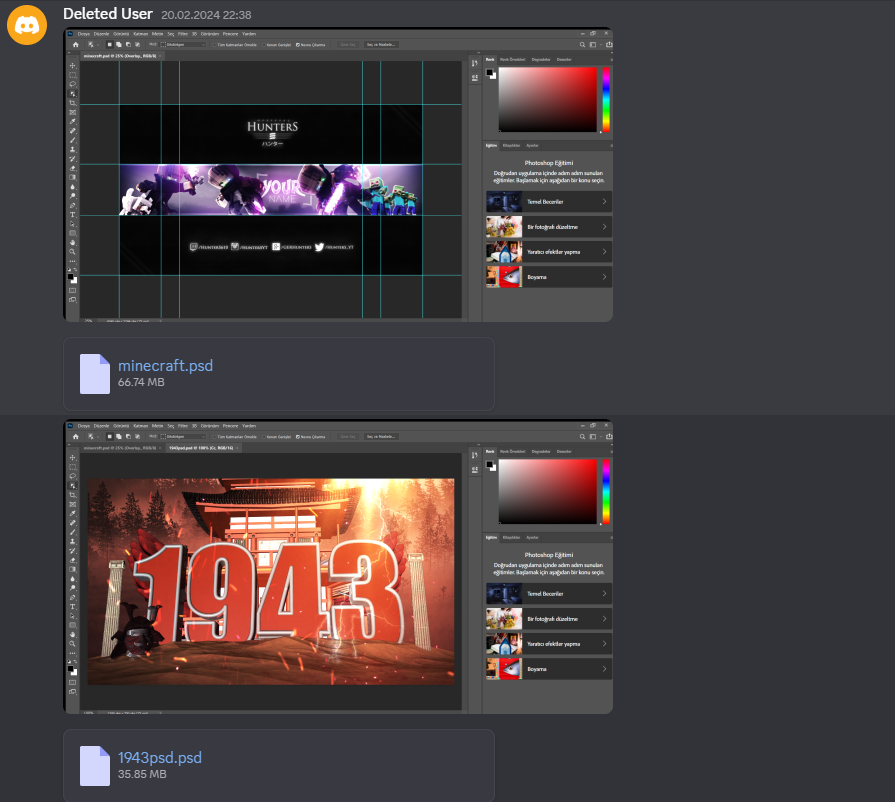Switch to Kitaplıklar tab in the 1943 screenshot
895x802 pixels.
[511, 538]
